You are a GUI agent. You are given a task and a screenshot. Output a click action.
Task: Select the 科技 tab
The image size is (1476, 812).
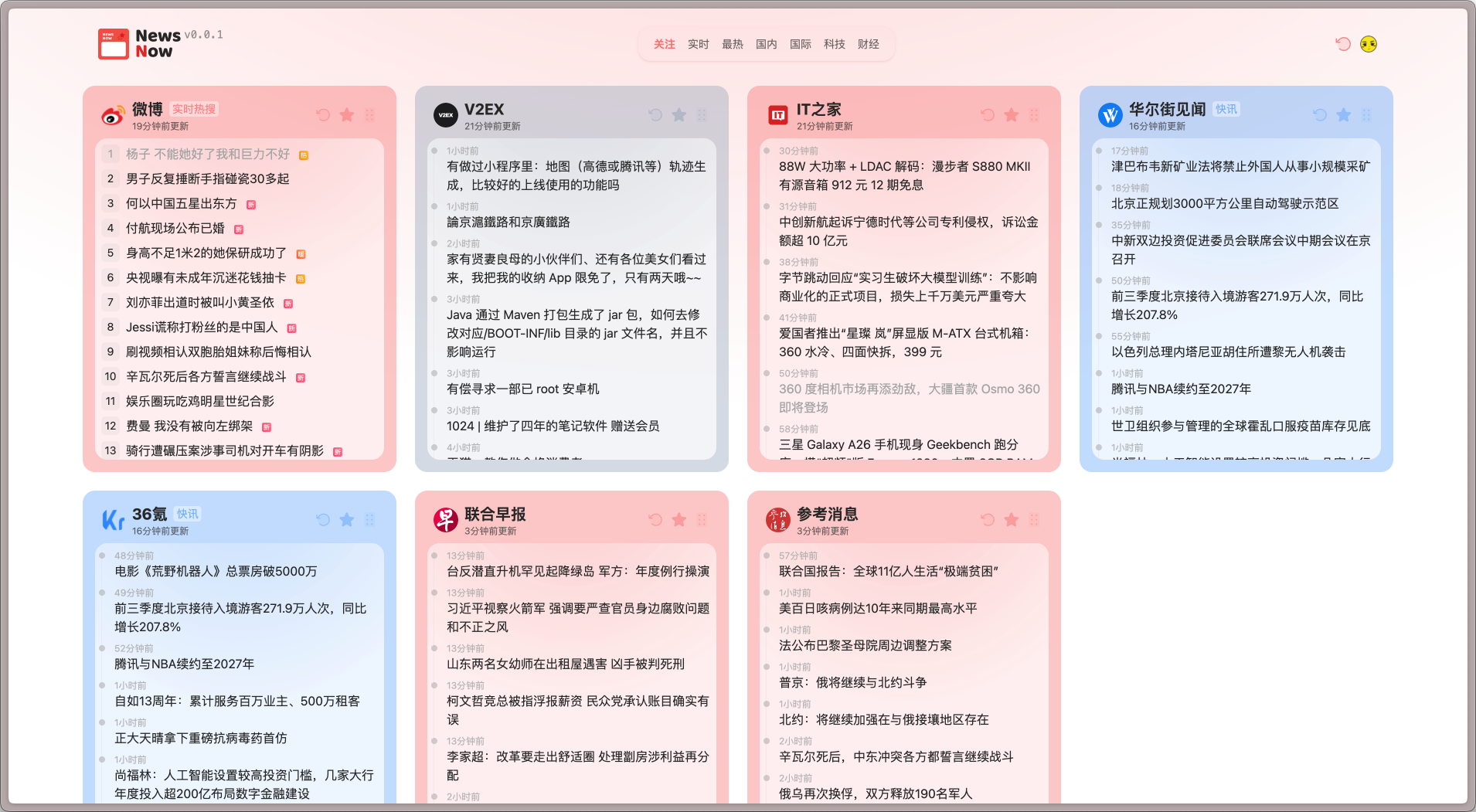click(x=835, y=44)
